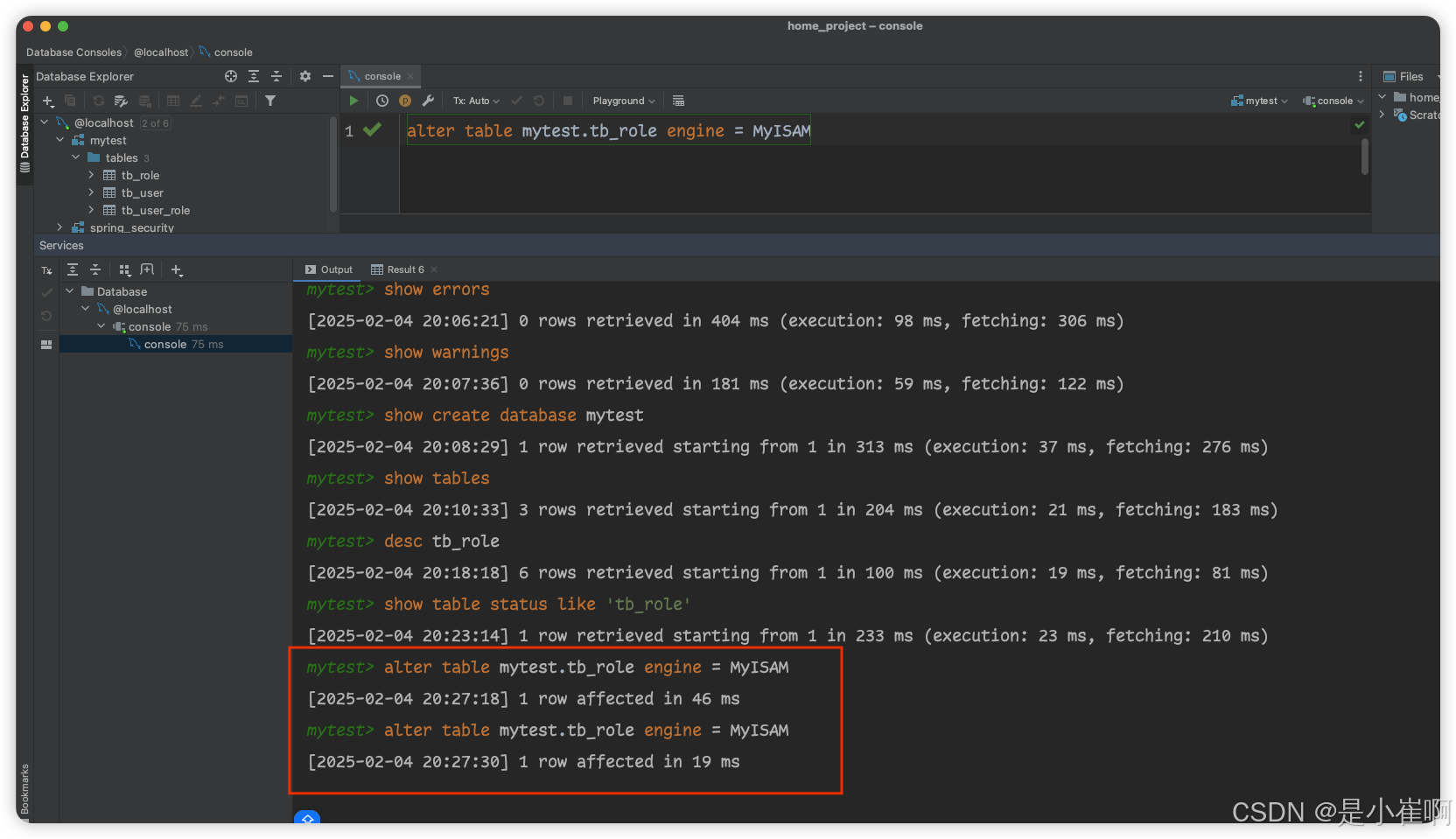The height and width of the screenshot is (839, 1456).
Task: Select highlighted console 75 ms service
Action: 176,344
